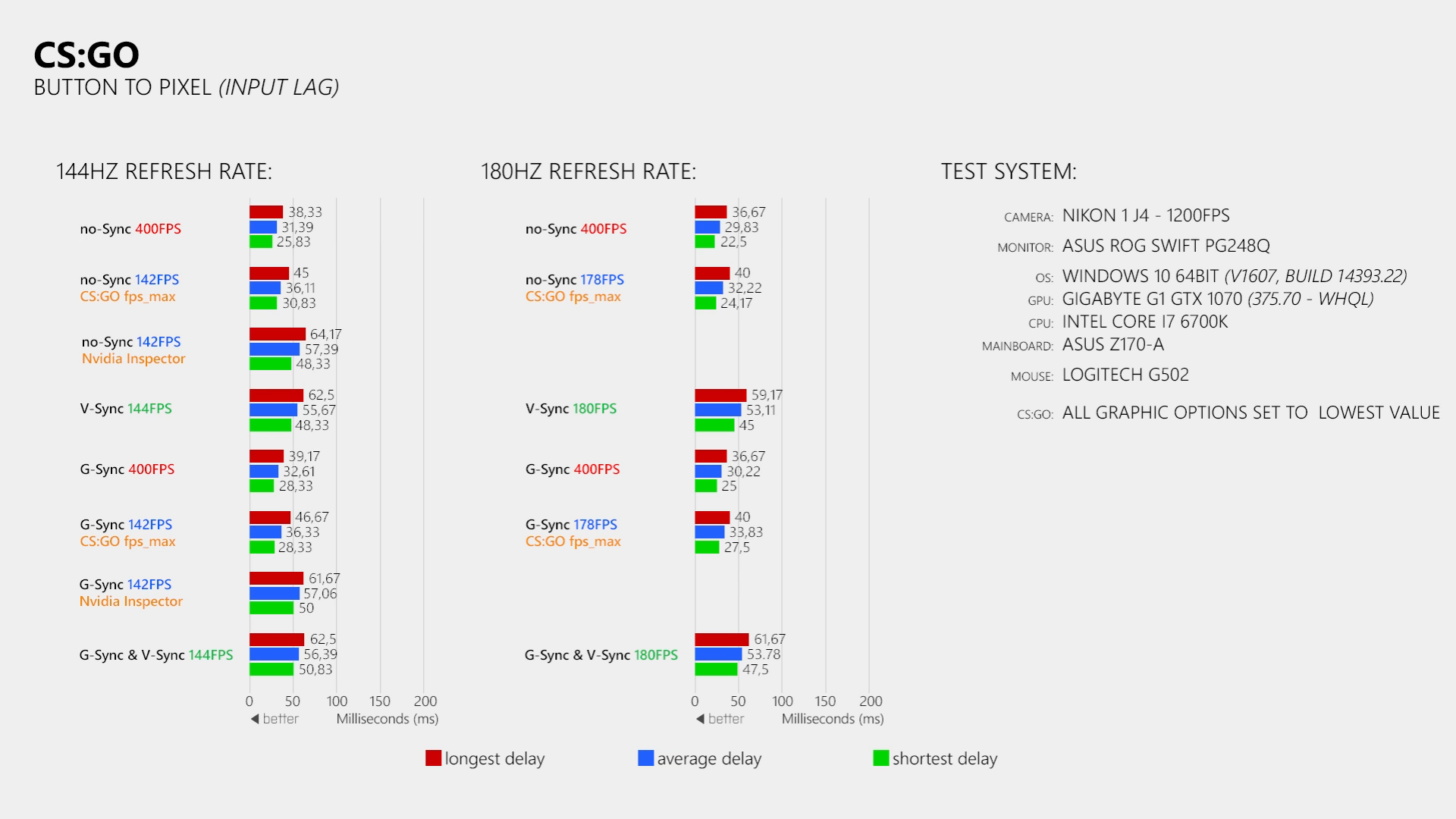
Task: Click the NIKON 1 J4 - 1200FPS camera text
Action: click(1146, 215)
